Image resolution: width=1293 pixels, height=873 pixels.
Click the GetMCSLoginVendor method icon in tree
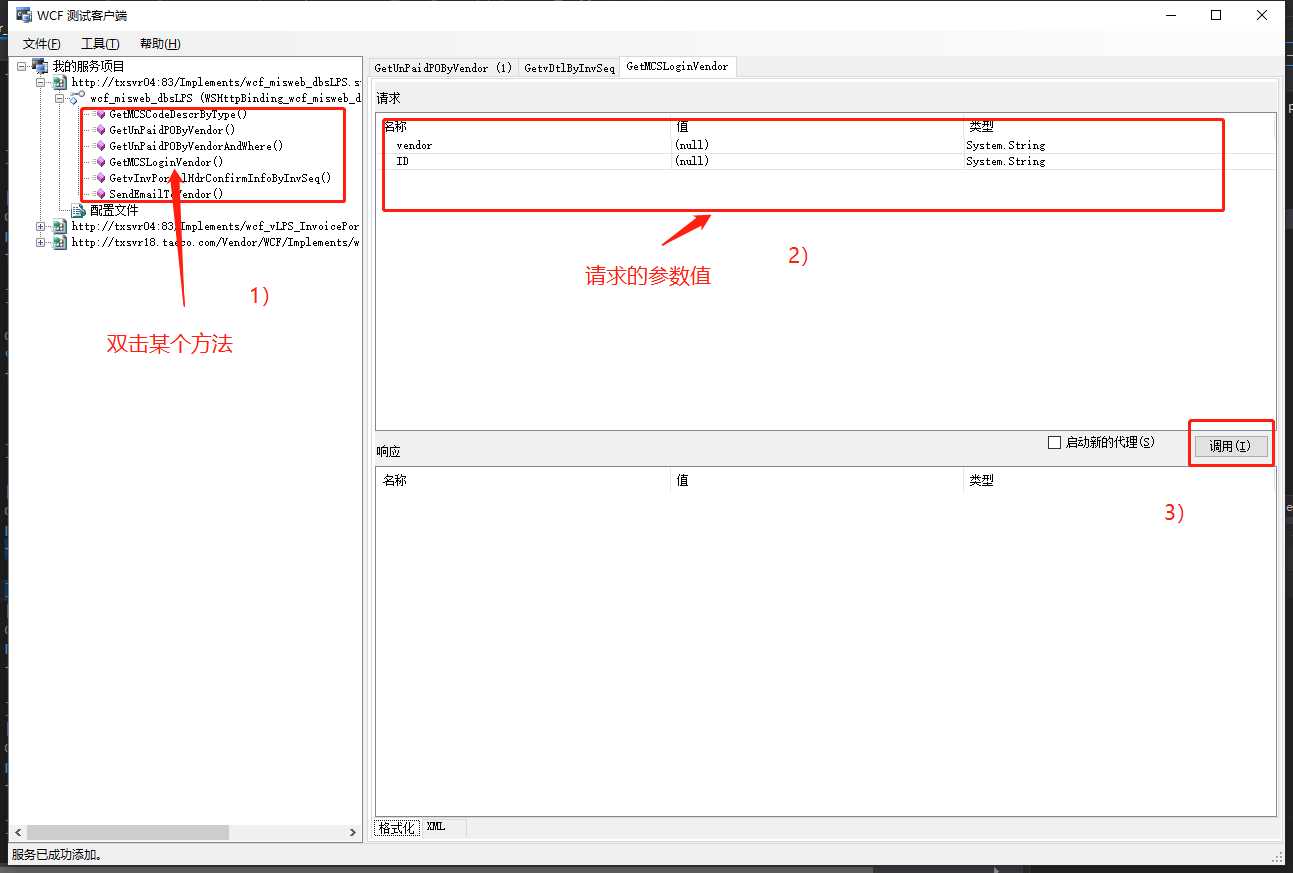click(x=100, y=162)
